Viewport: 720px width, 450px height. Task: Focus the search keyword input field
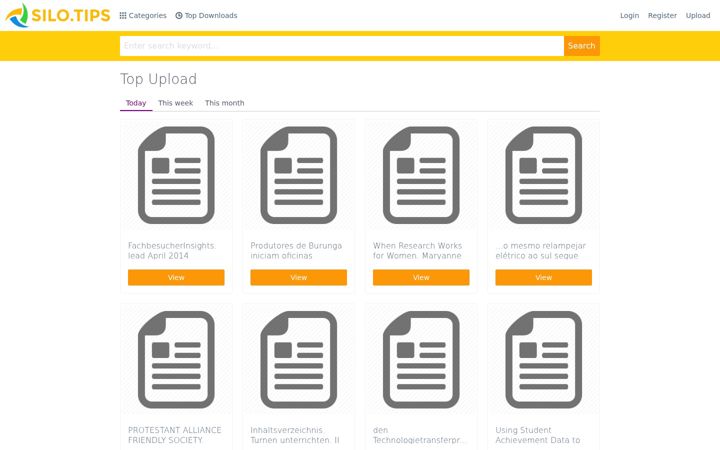coord(342,45)
